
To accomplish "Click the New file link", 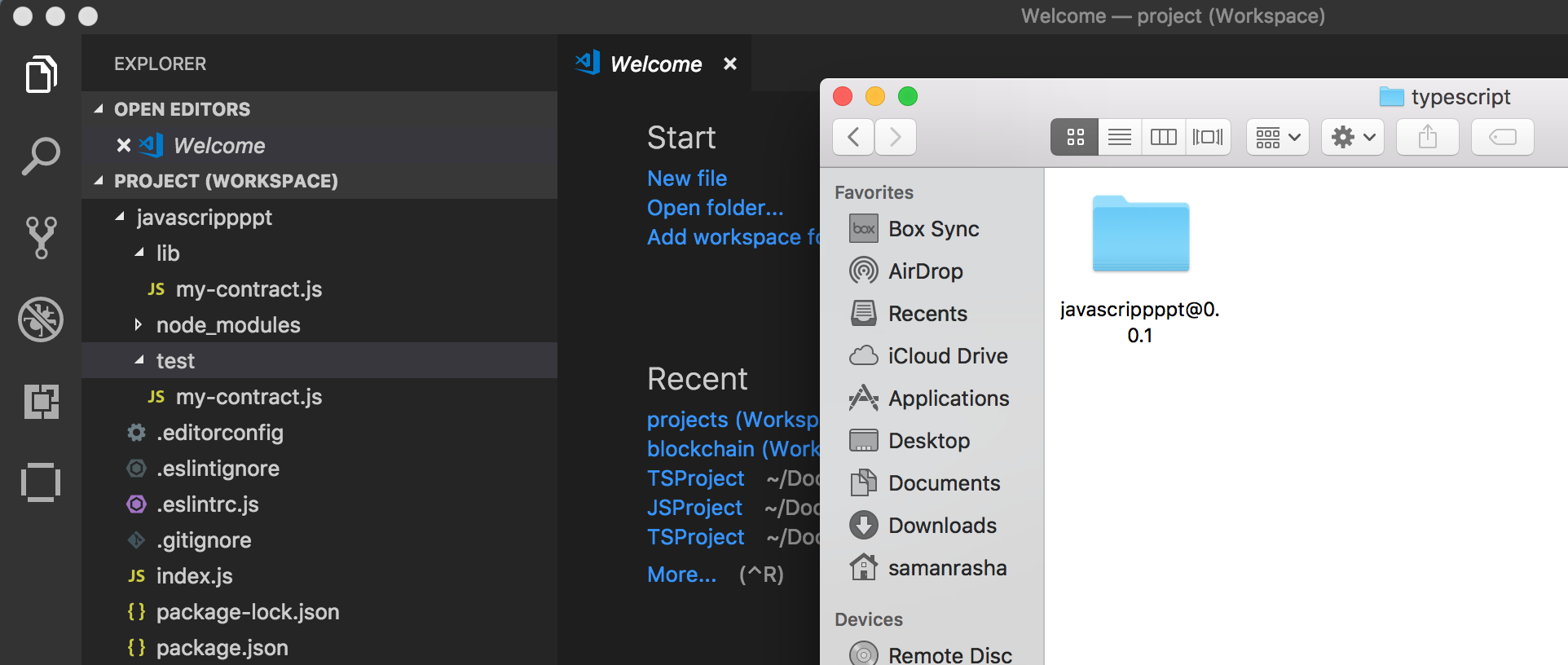I will 687,178.
